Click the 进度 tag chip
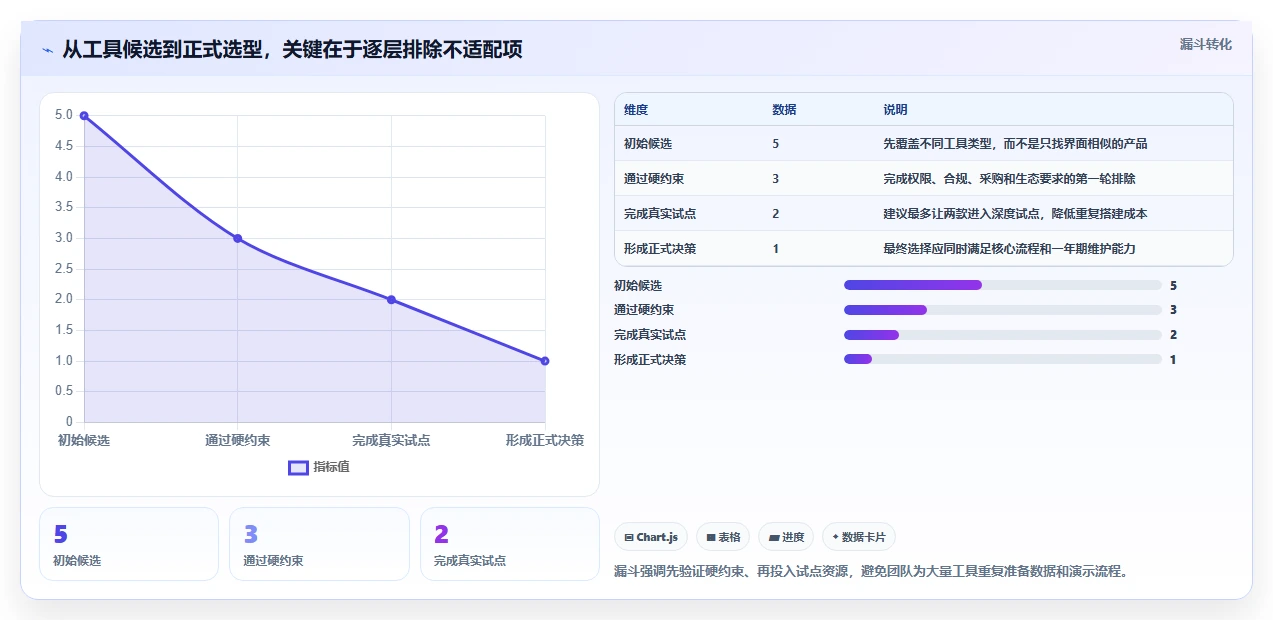The image size is (1273, 620). [x=786, y=537]
